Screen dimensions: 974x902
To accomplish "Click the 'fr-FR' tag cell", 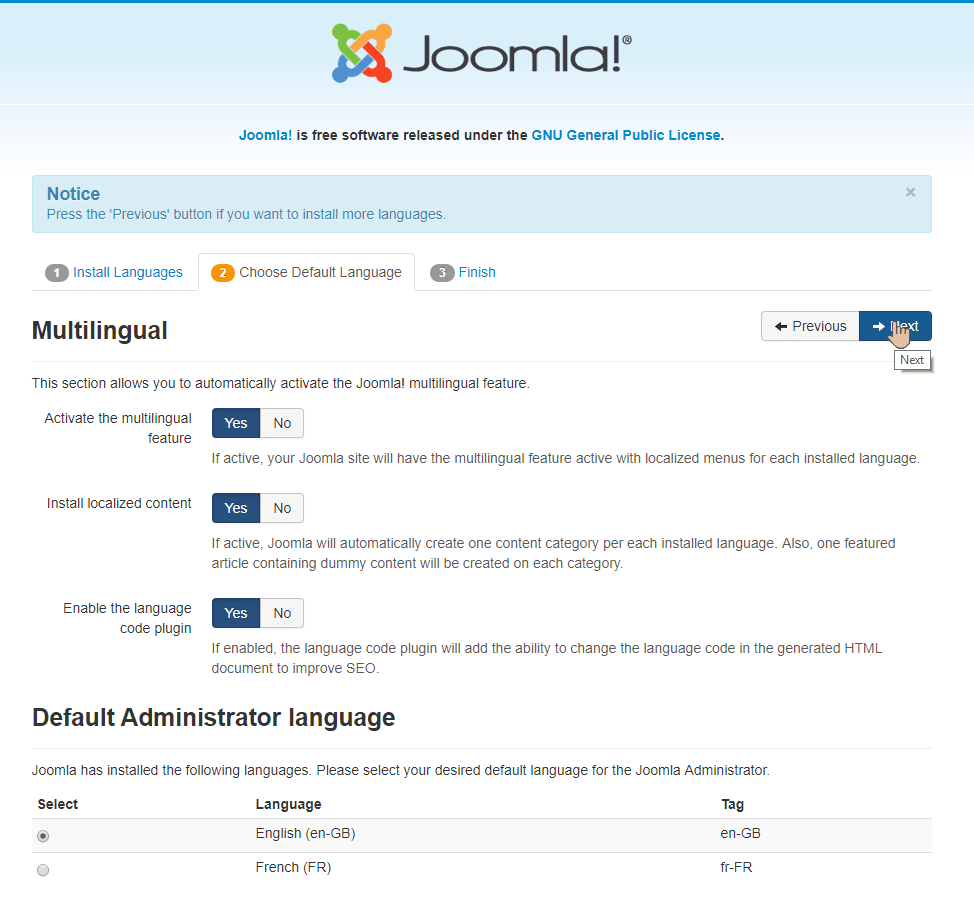I will click(736, 867).
